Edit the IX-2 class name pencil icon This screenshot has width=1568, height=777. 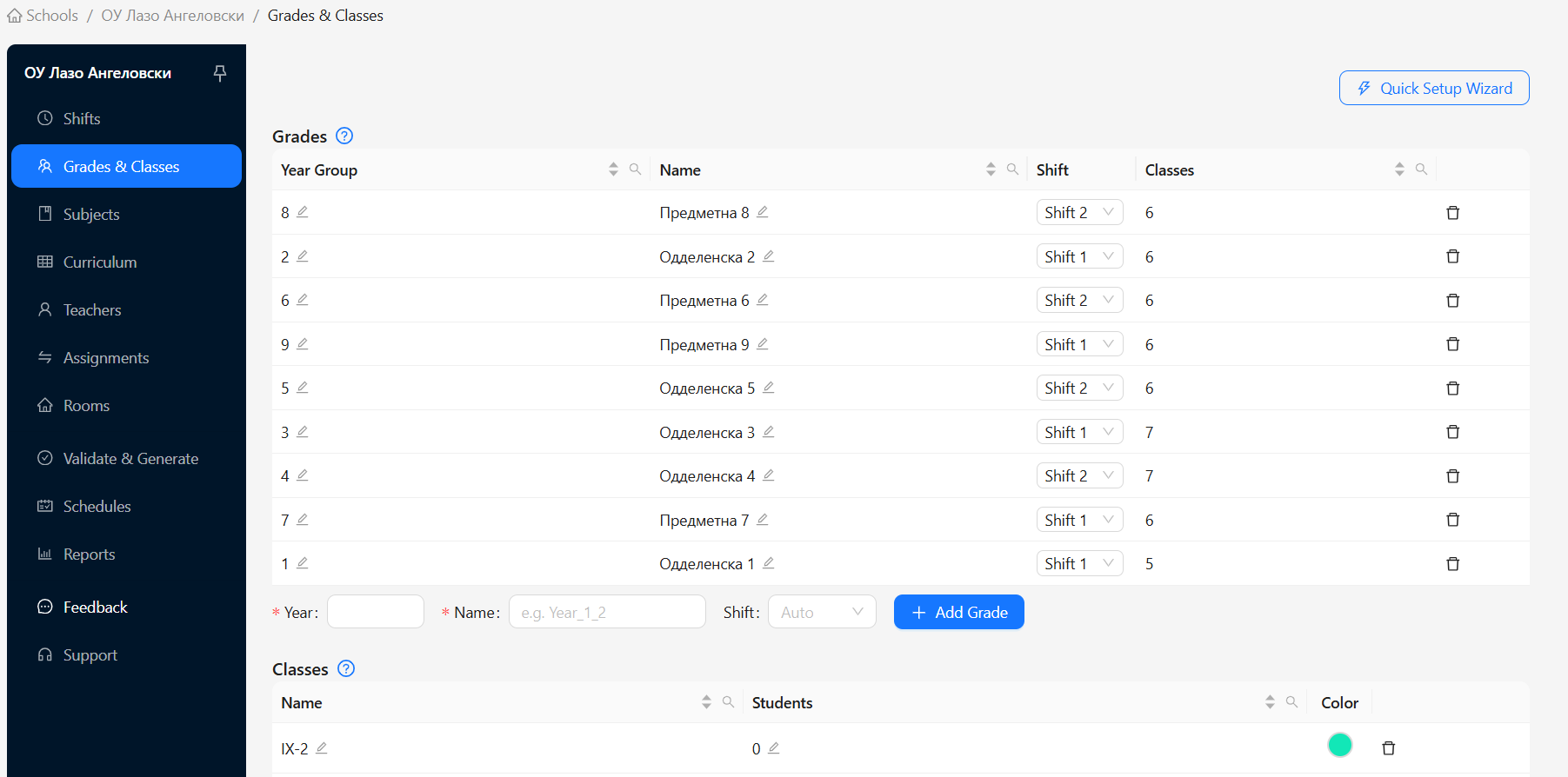(x=322, y=748)
